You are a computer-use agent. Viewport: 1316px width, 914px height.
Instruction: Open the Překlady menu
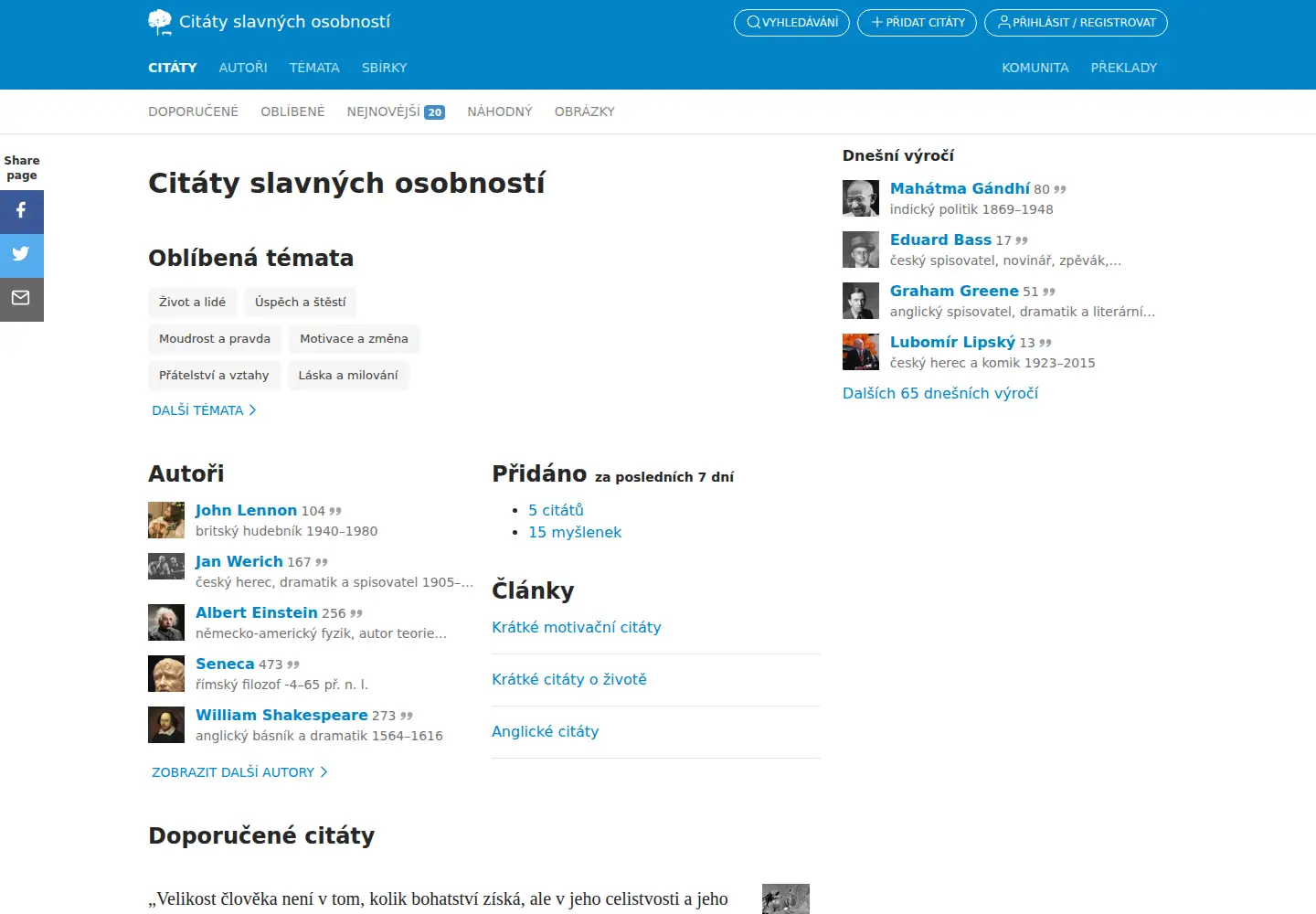point(1124,68)
